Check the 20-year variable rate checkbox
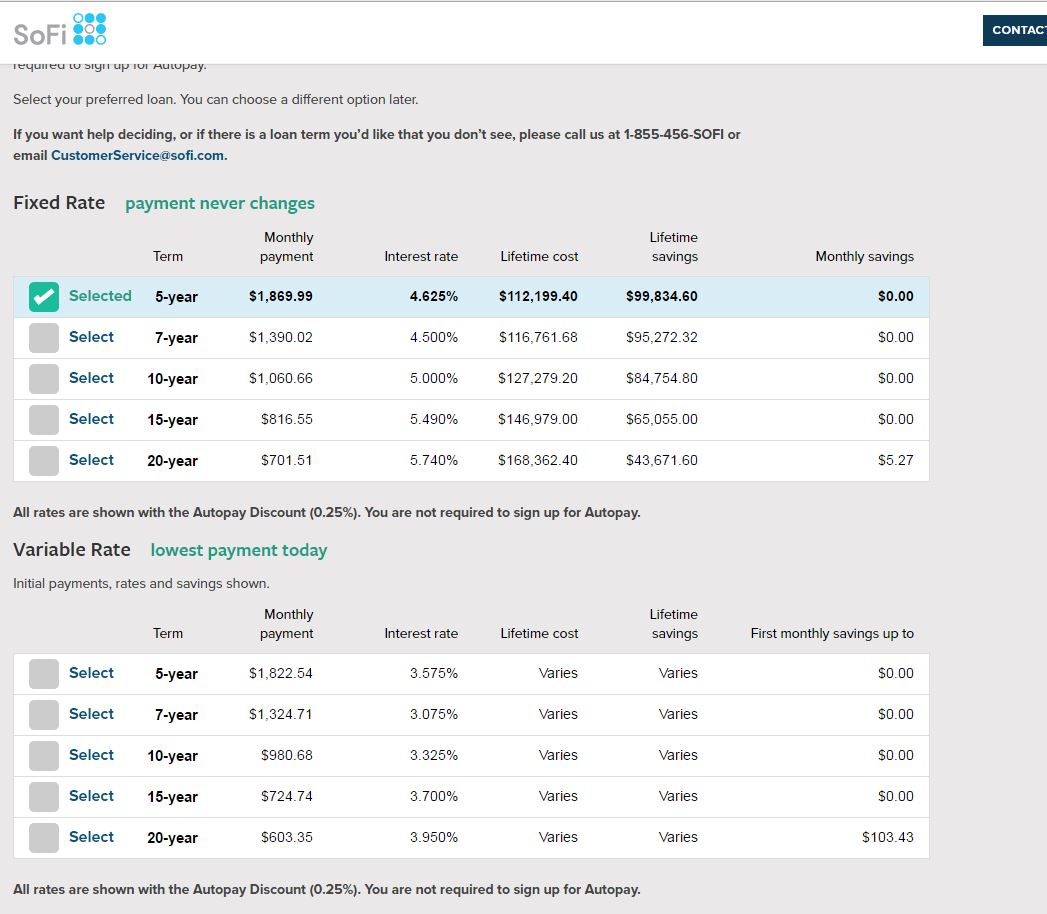Screen dimensions: 1047x914 [44, 838]
